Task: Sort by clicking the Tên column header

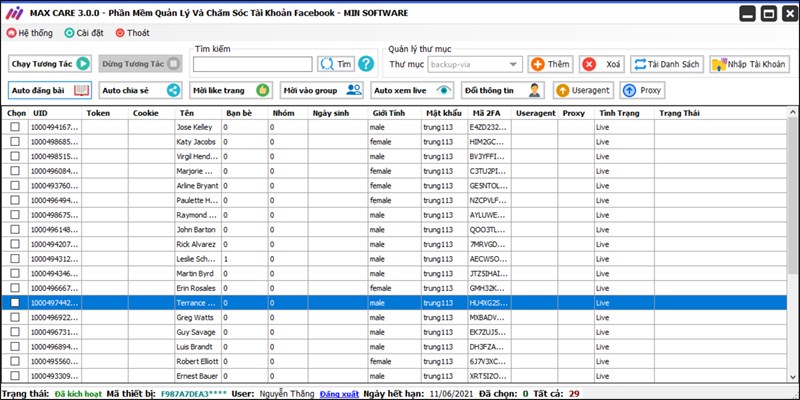Action: [x=186, y=113]
